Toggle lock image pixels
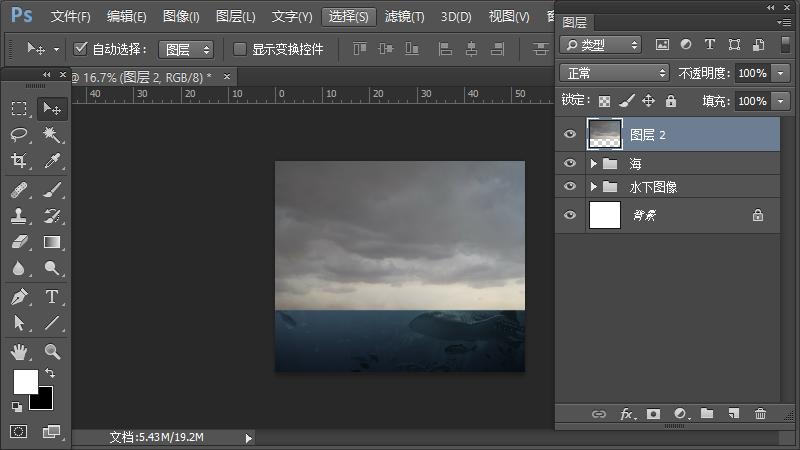 click(627, 101)
